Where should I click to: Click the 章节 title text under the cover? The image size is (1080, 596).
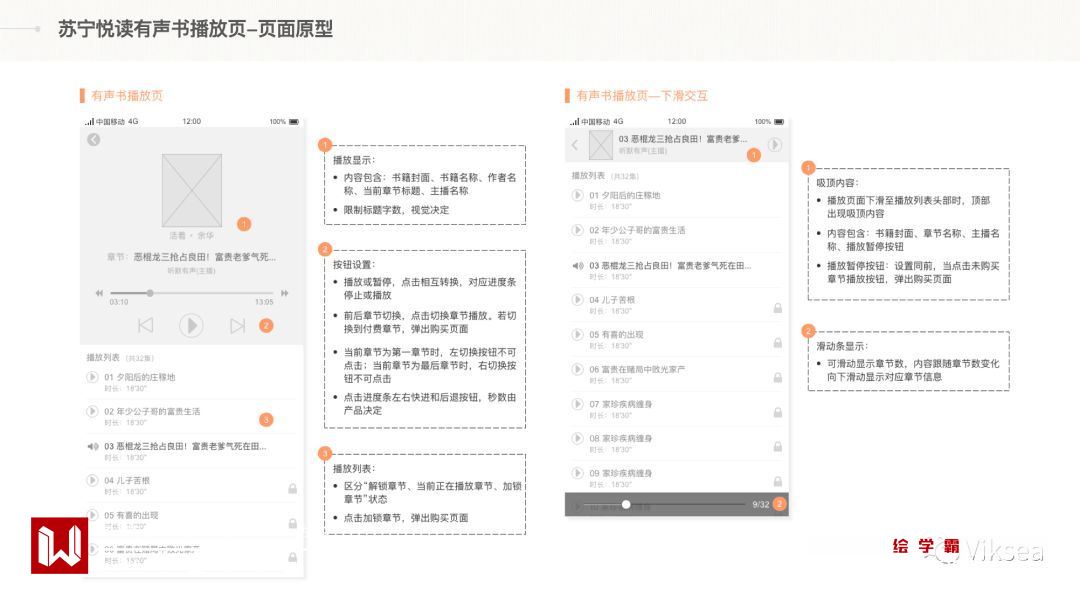tap(191, 257)
